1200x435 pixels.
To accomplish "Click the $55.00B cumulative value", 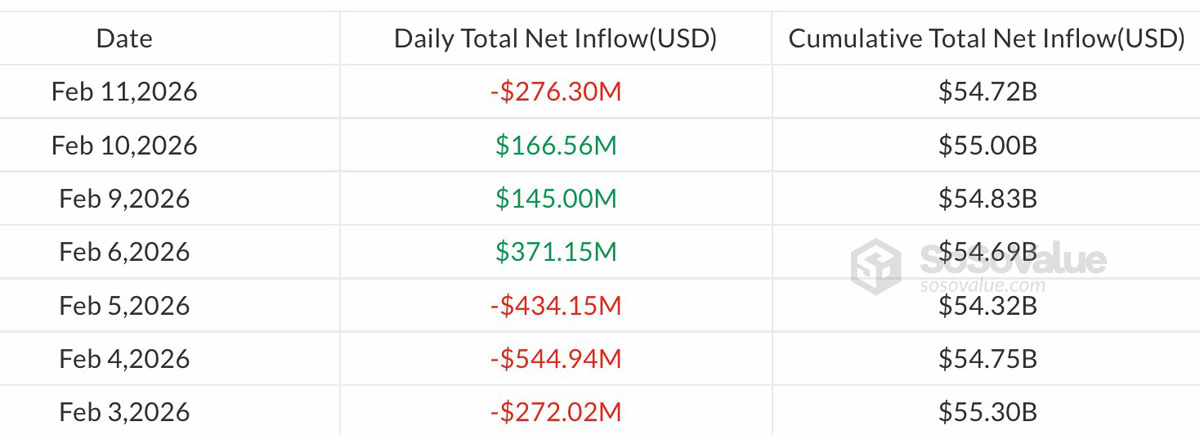I will (987, 146).
